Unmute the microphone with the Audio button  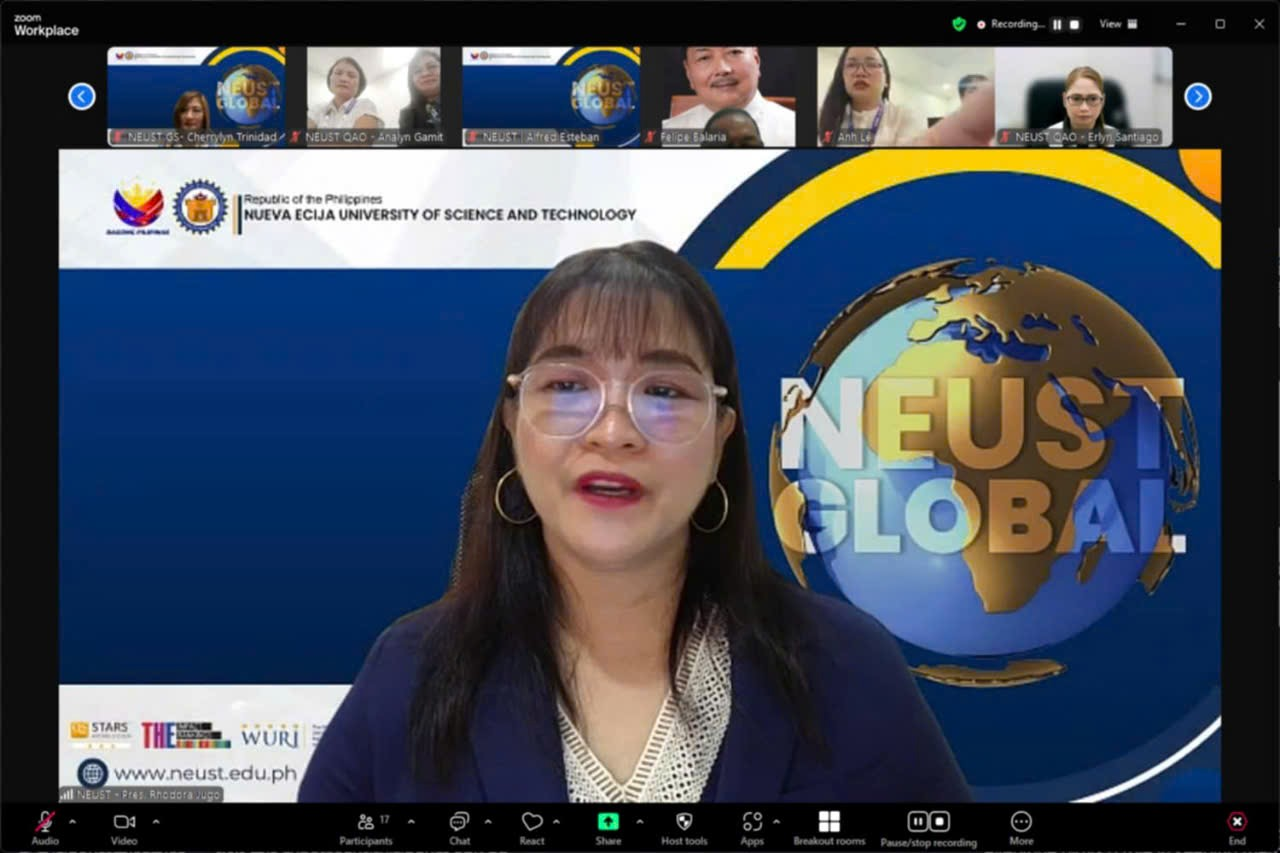45,827
